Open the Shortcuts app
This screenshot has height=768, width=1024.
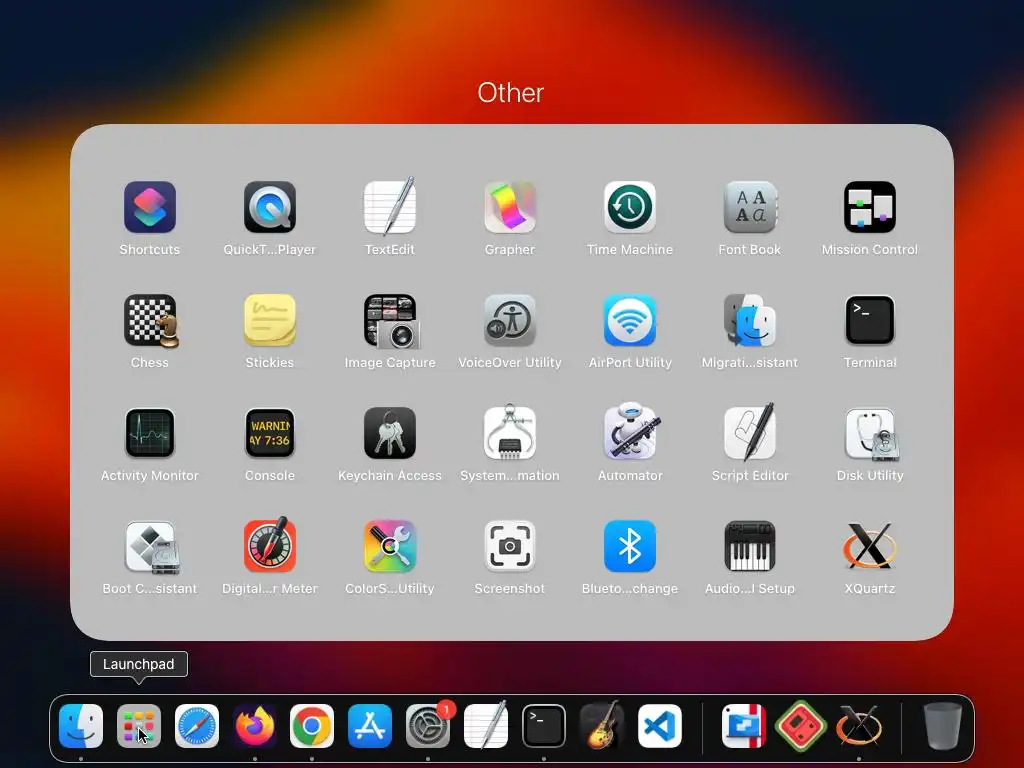150,208
